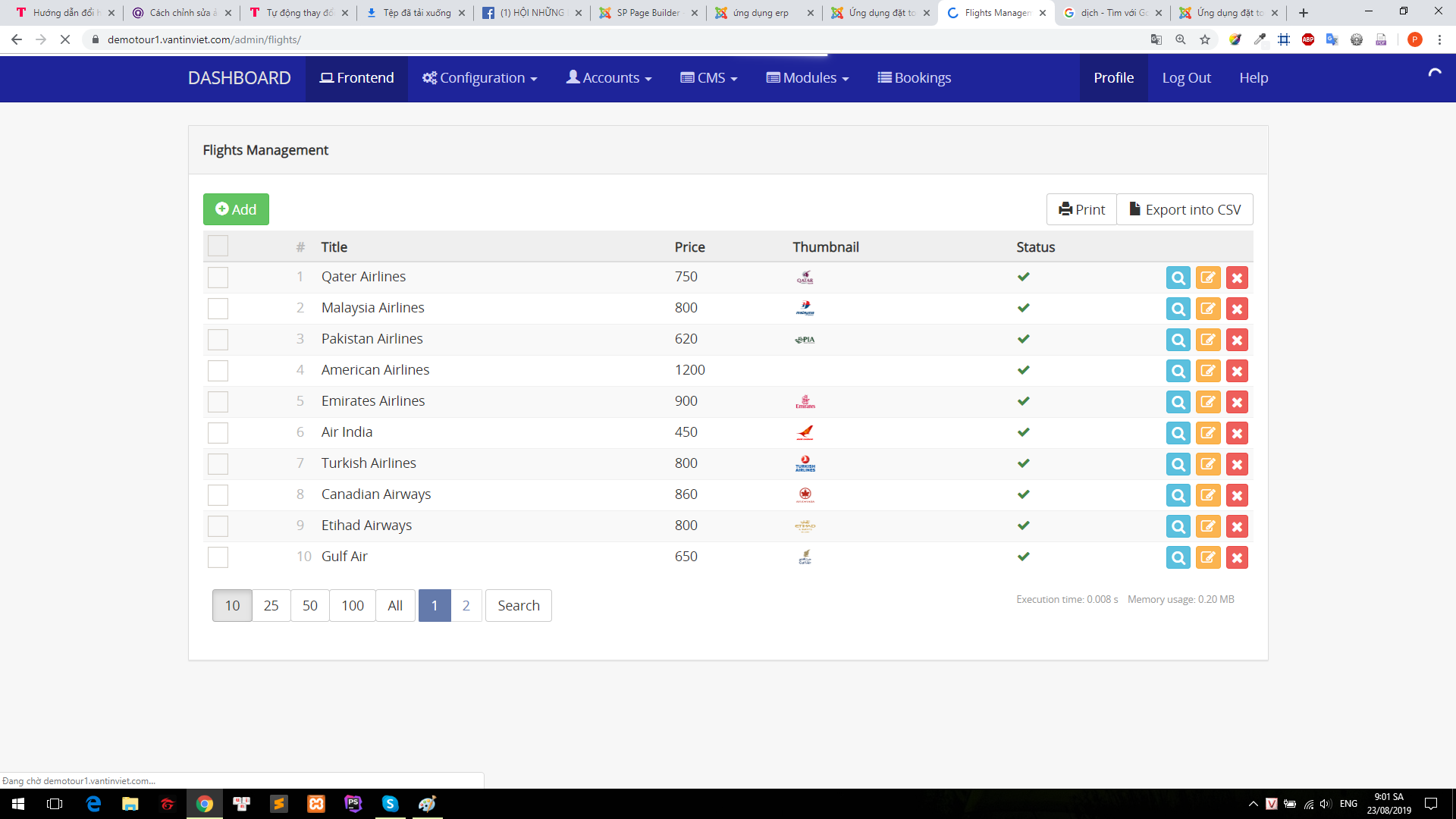View details of Qater Airlines flight
The height and width of the screenshot is (819, 1456).
click(1178, 278)
